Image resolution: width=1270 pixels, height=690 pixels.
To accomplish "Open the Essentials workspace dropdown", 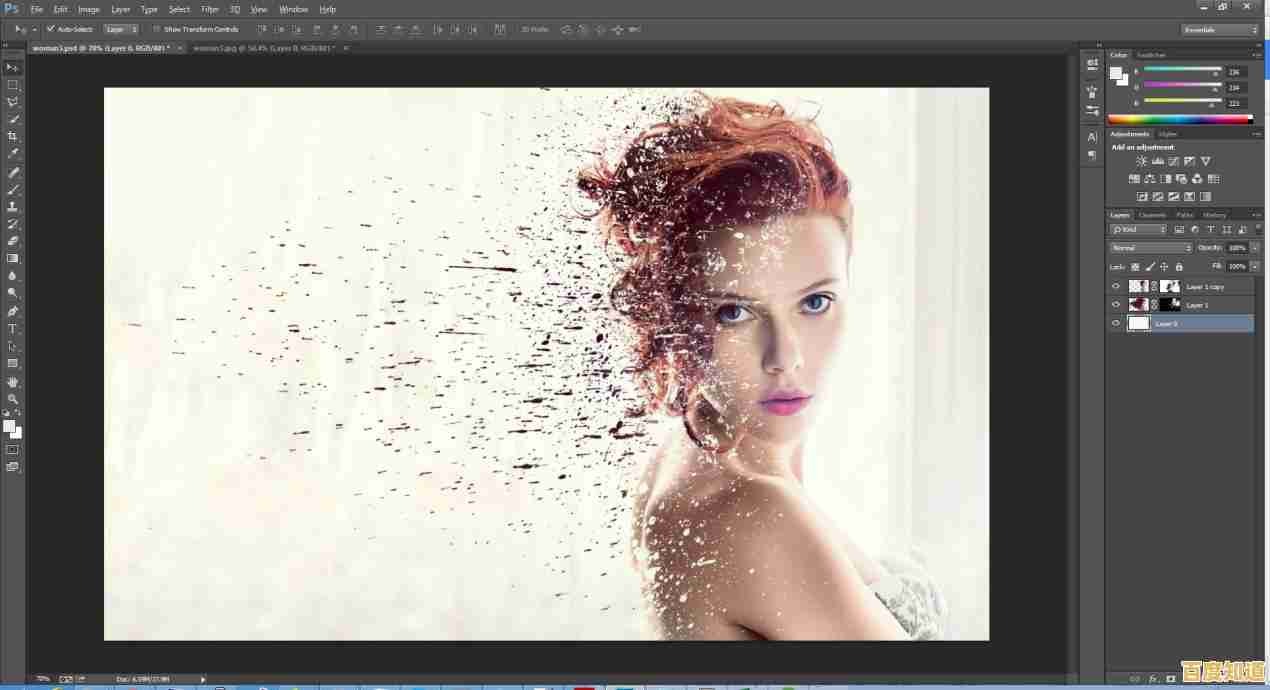I will 1220,30.
